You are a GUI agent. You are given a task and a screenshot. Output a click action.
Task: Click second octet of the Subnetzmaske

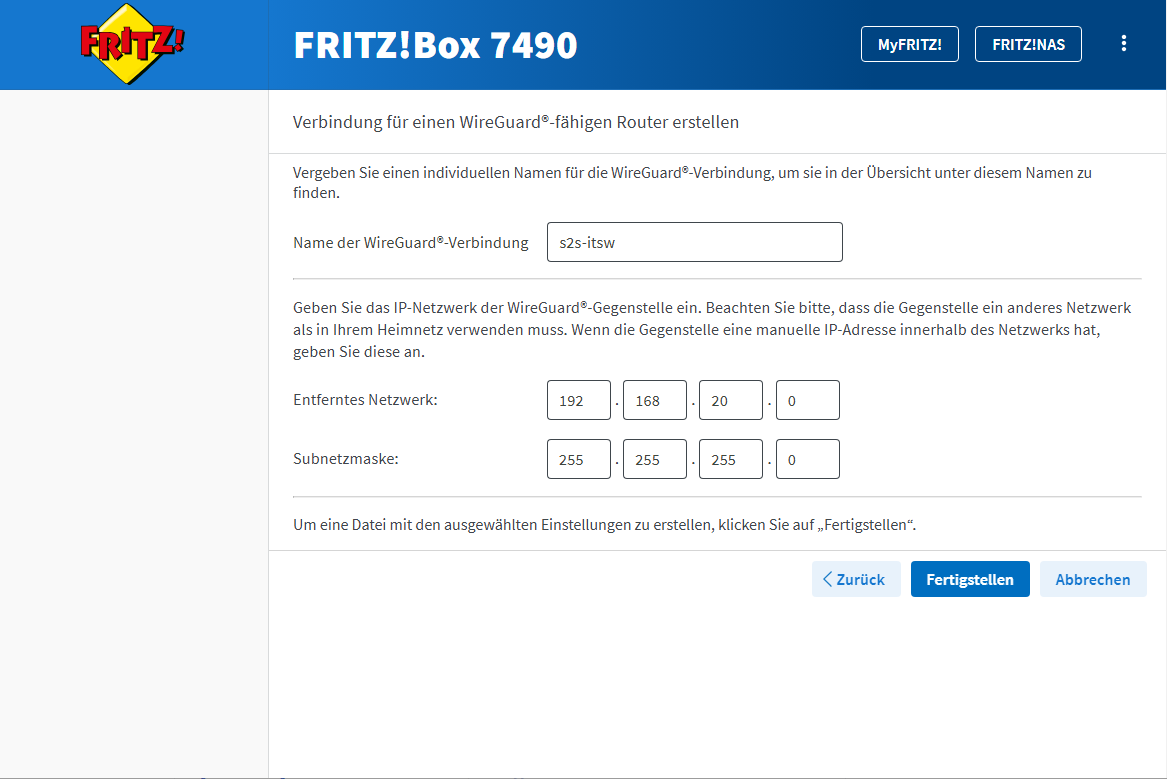tap(654, 459)
